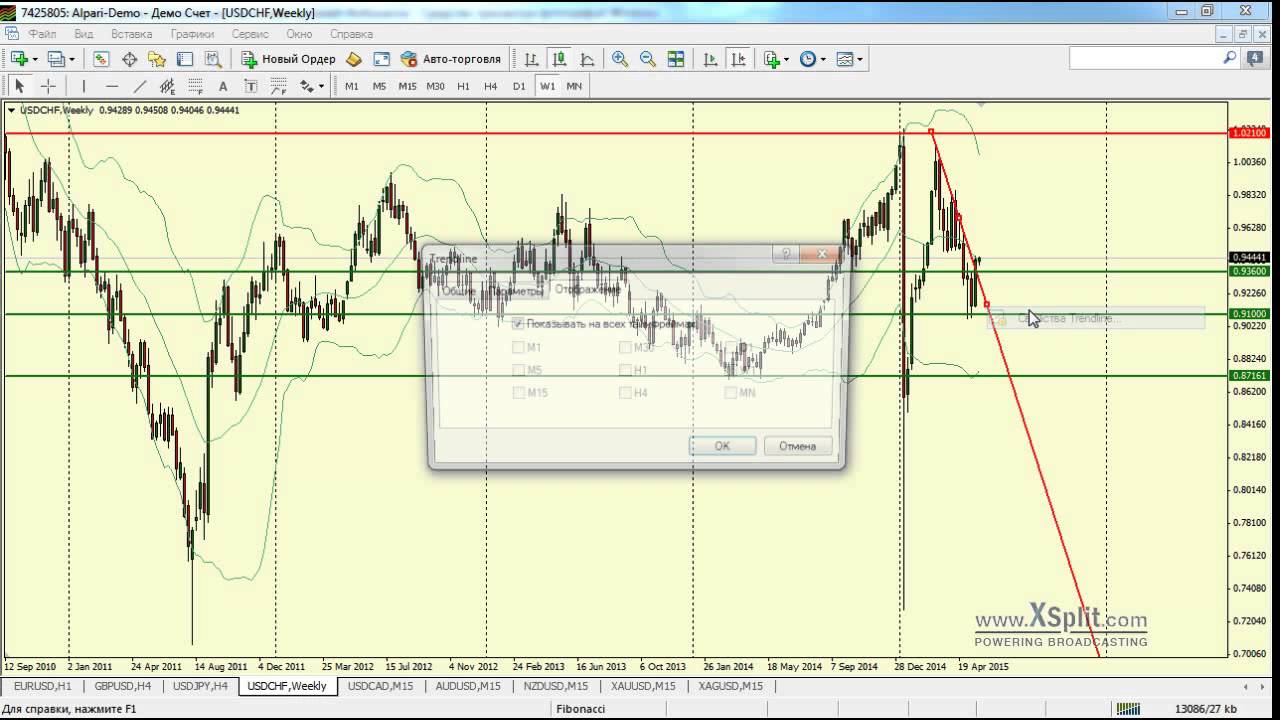Select the trendline drawing tool

(x=140, y=86)
